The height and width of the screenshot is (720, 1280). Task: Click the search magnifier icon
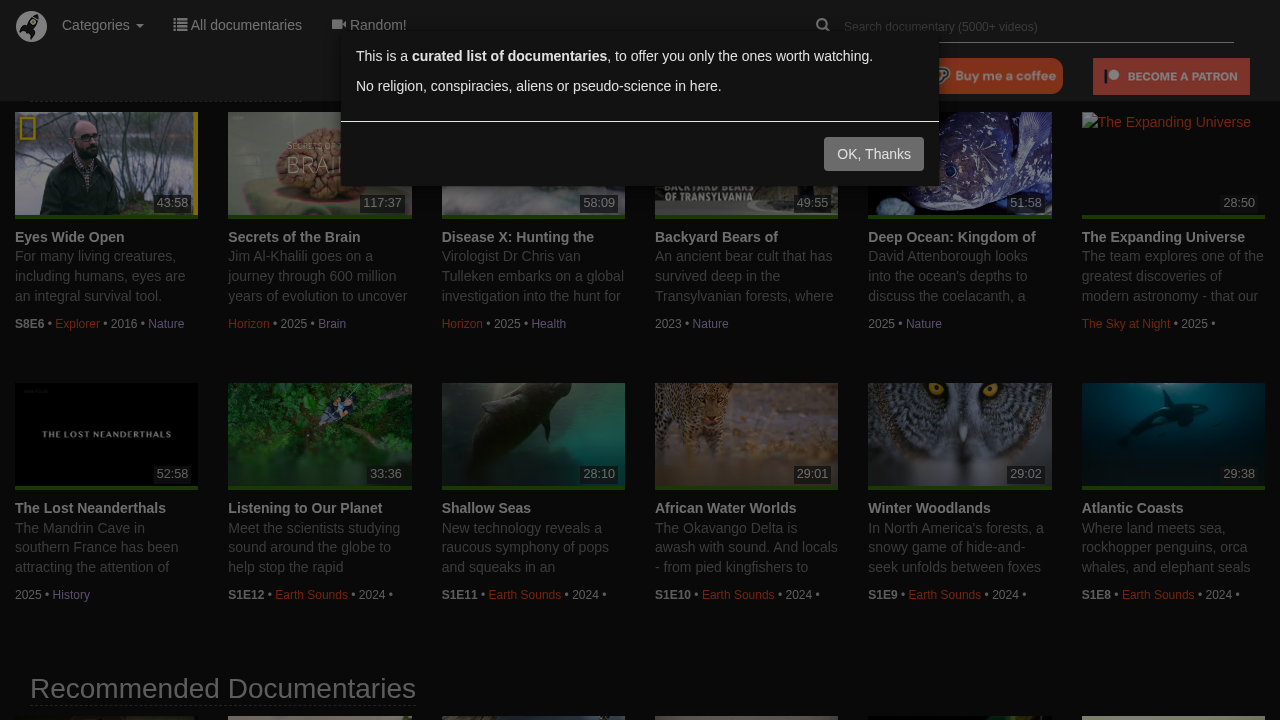(x=822, y=25)
